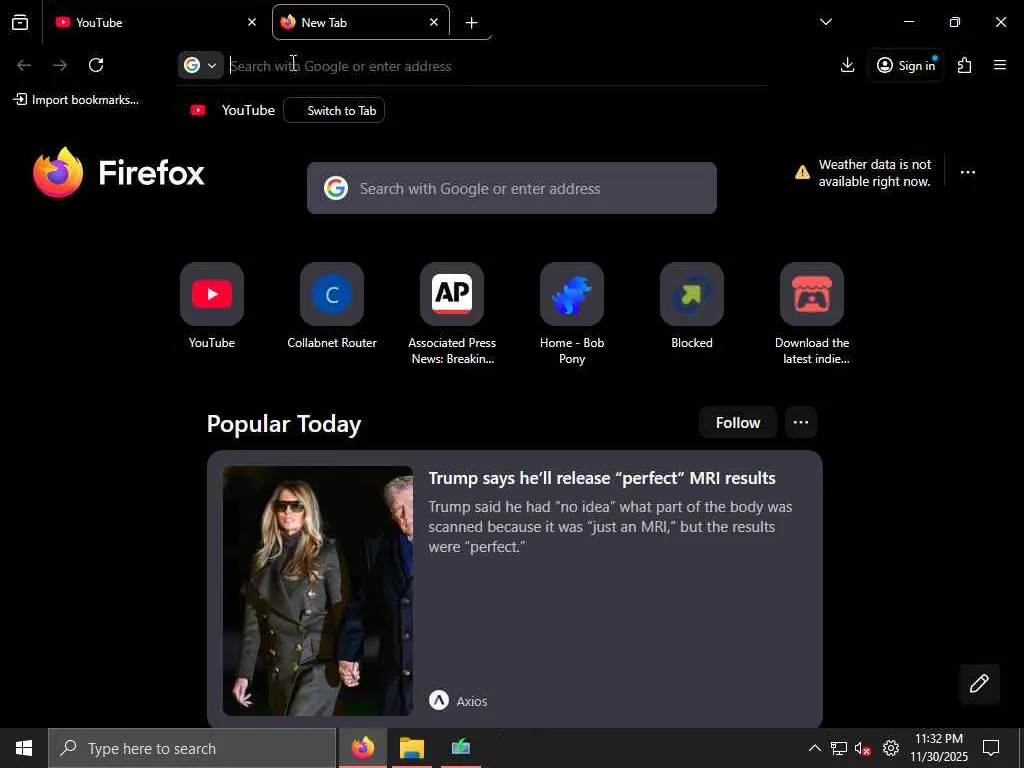Viewport: 1024px width, 768px height.
Task: Open the settings gear tray icon
Action: [x=890, y=748]
